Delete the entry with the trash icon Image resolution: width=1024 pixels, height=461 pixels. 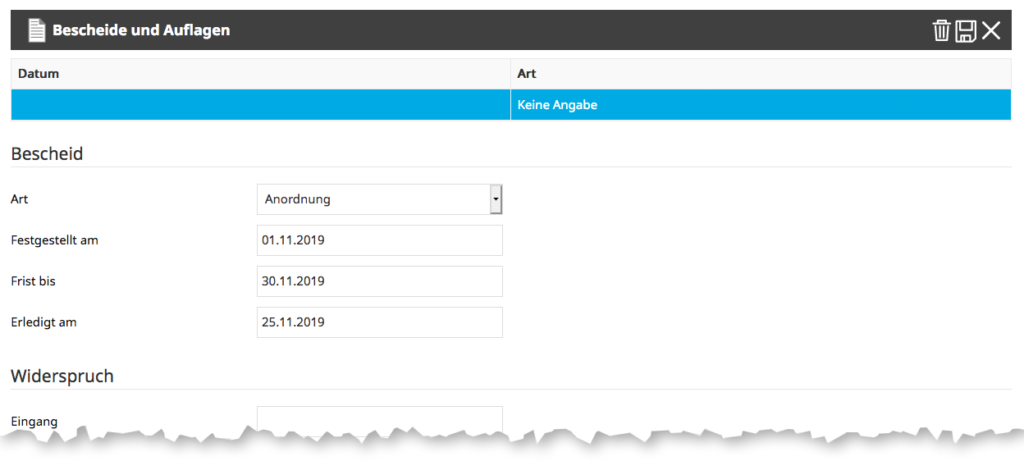point(941,31)
